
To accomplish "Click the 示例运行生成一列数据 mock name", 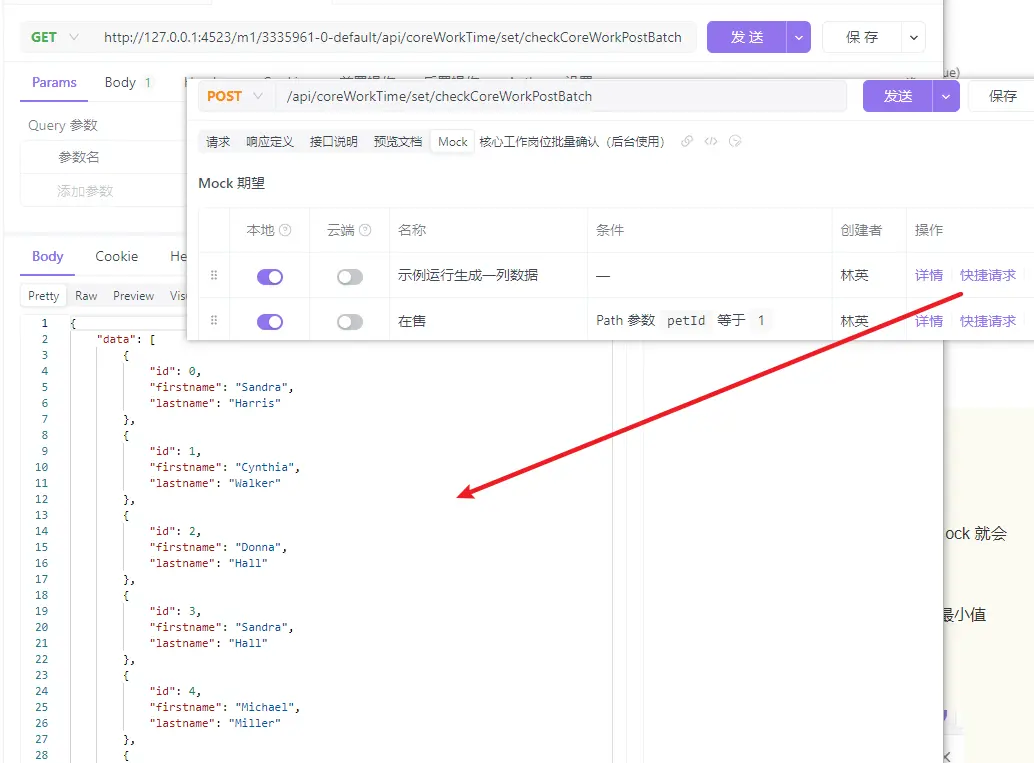I will click(x=468, y=275).
